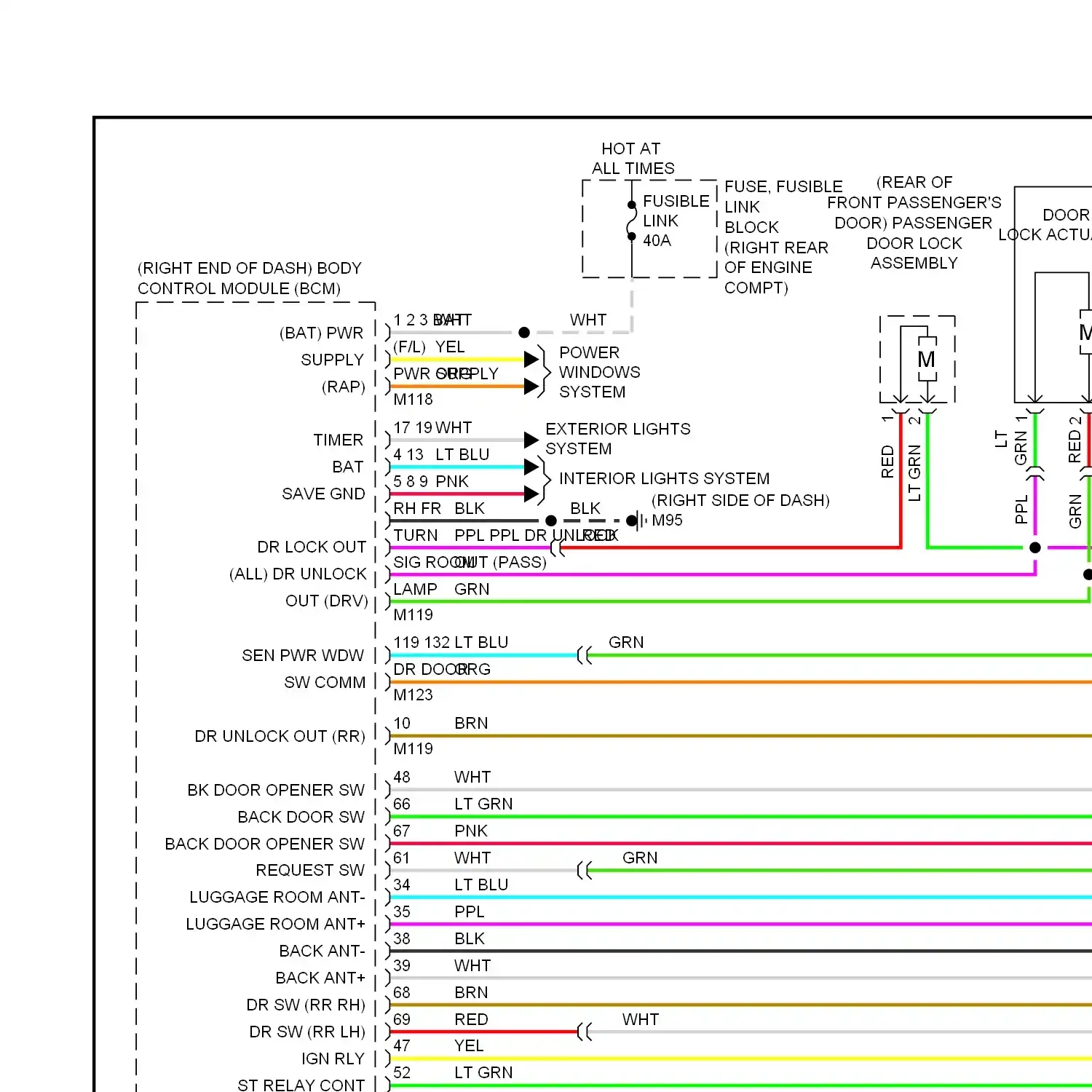Click the FUSE, FUSIBLE LINK BLOCK description
Viewport: 1092px width, 1092px height.
783,237
